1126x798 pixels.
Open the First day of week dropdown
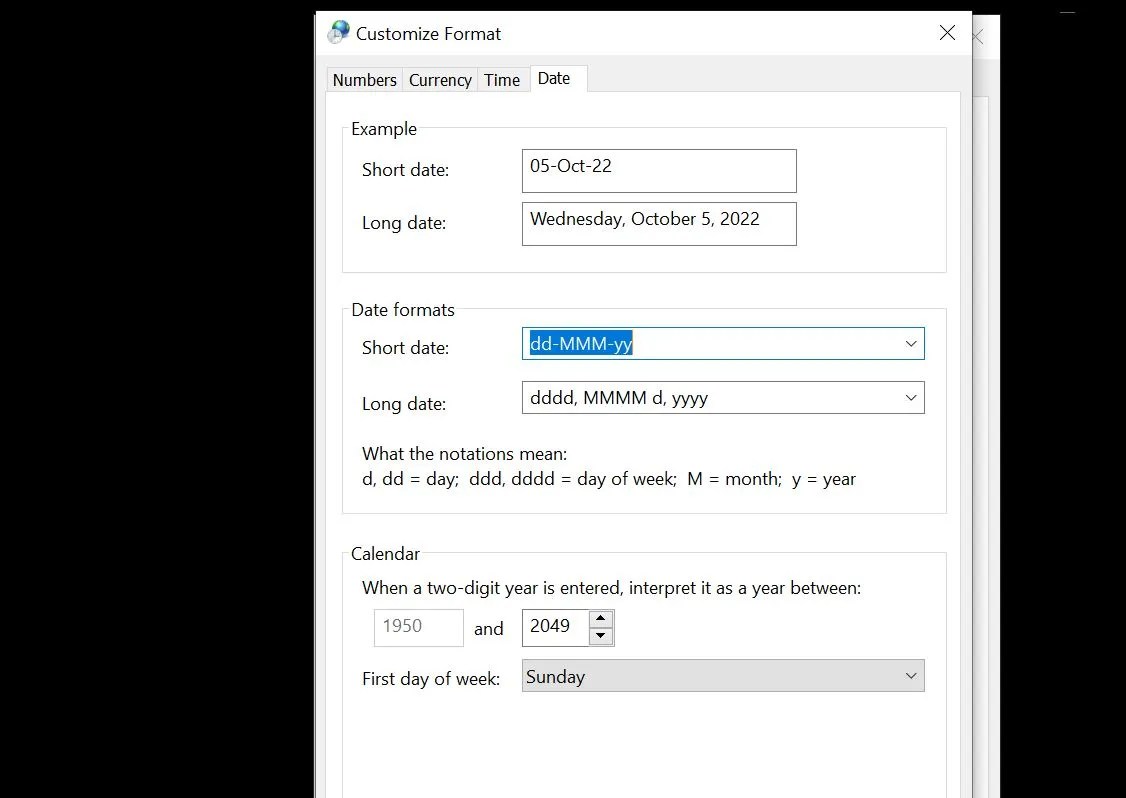point(910,676)
